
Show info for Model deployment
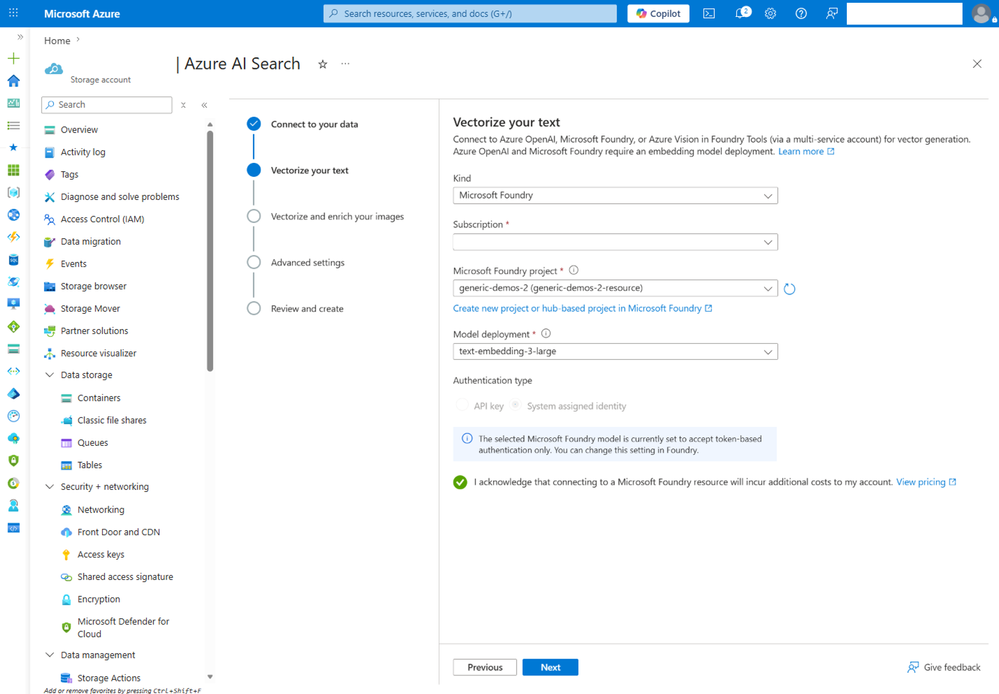tap(546, 333)
